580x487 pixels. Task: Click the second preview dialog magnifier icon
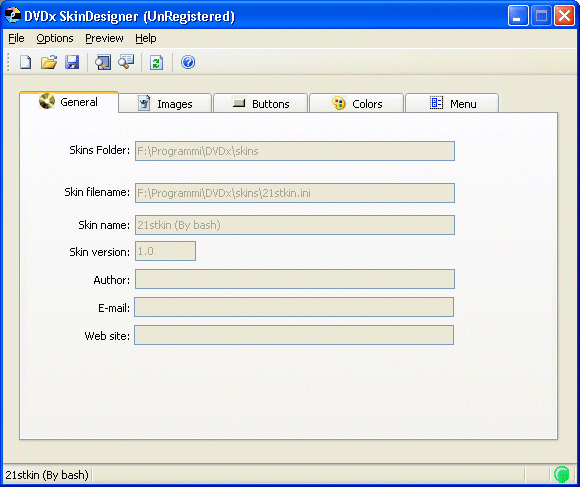126,62
